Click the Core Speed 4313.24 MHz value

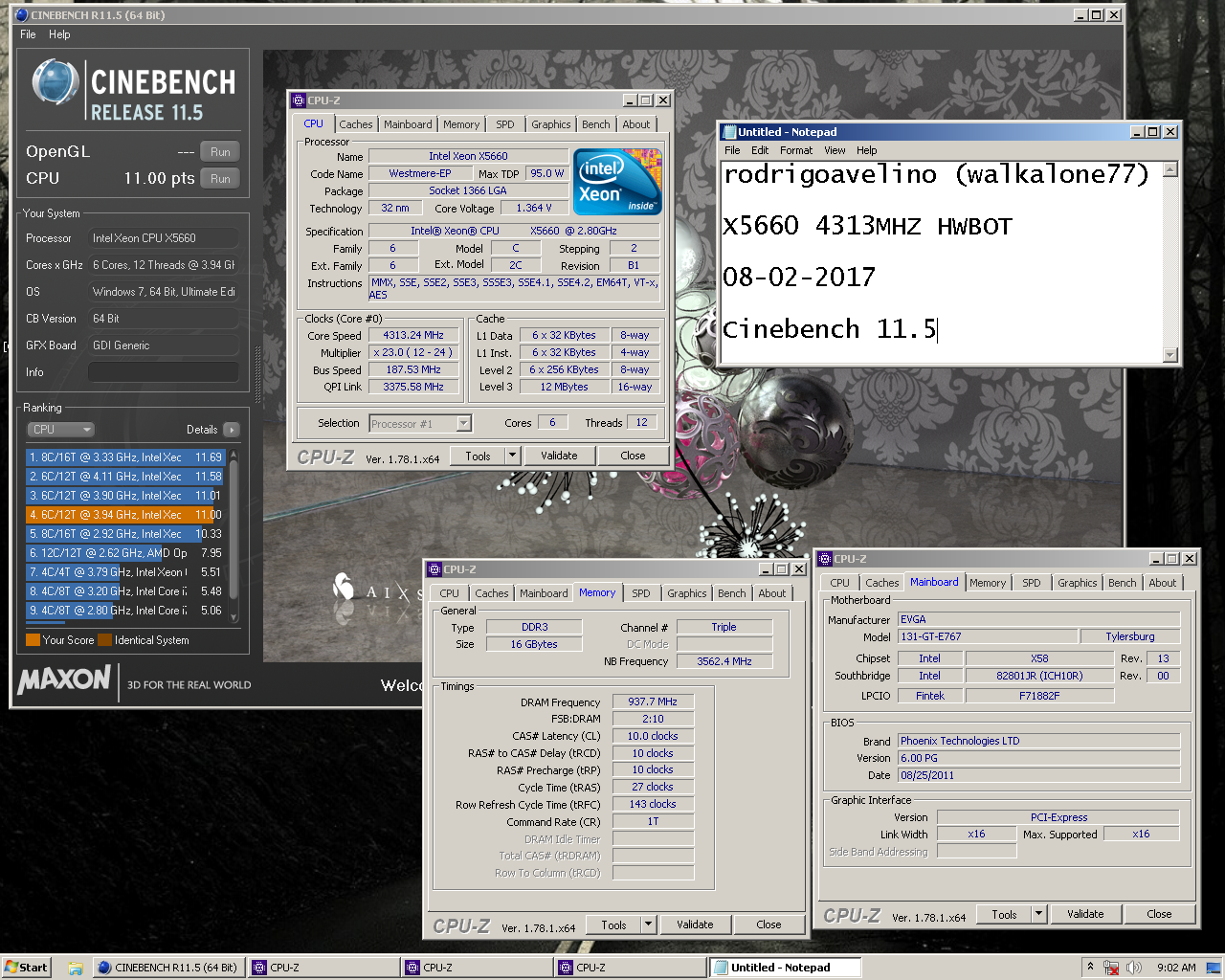tap(413, 336)
